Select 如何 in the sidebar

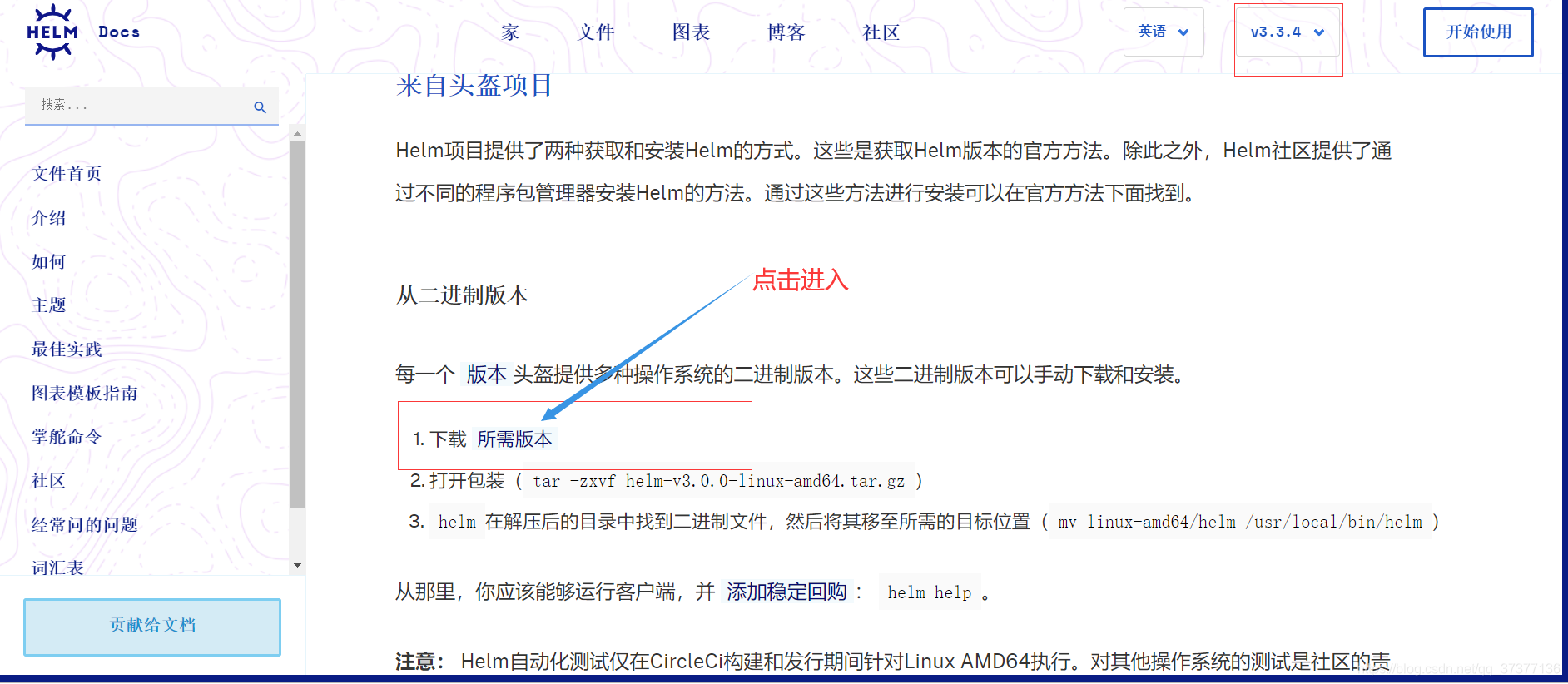click(49, 262)
